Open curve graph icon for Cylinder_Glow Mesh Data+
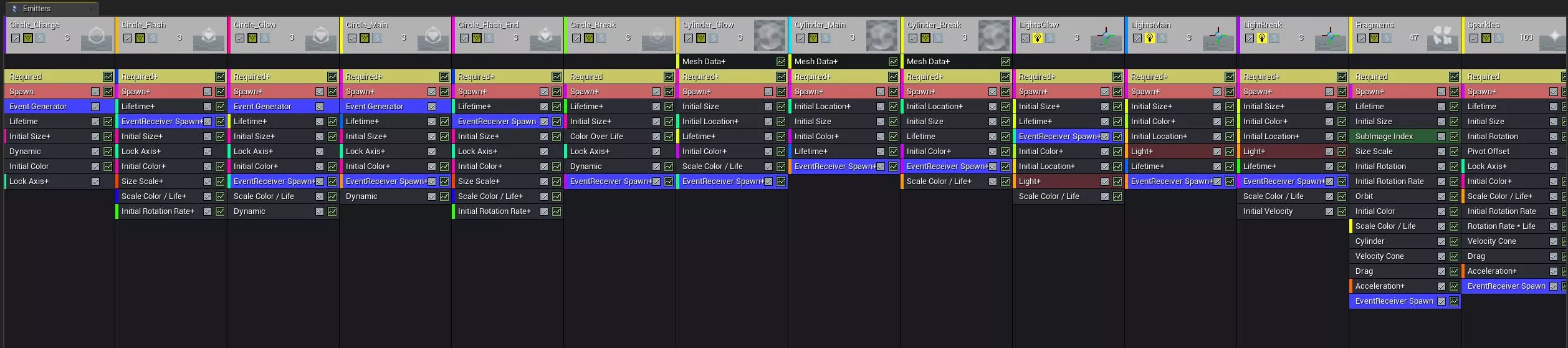 pos(781,62)
